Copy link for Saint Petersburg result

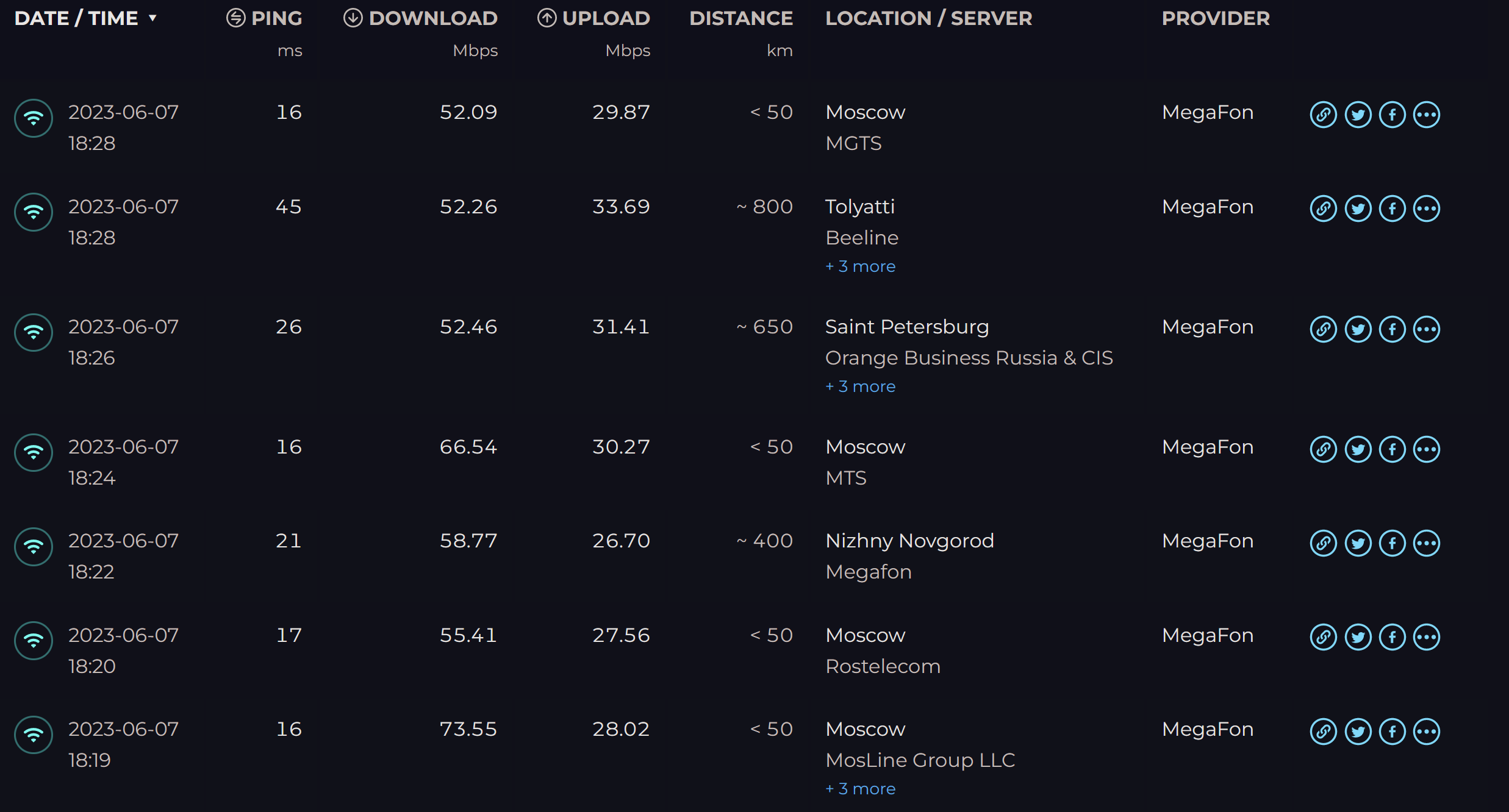point(1323,330)
